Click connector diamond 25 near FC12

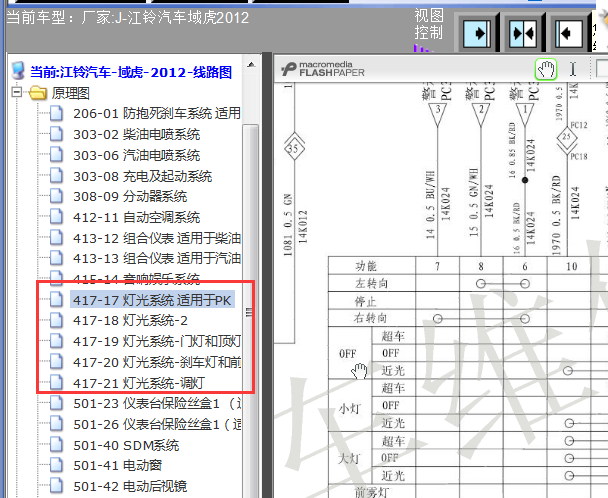567,137
